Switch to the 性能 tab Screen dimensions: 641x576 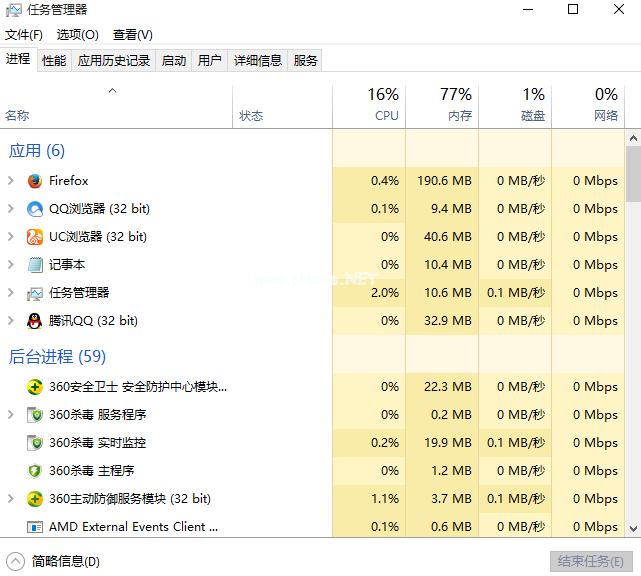click(54, 60)
